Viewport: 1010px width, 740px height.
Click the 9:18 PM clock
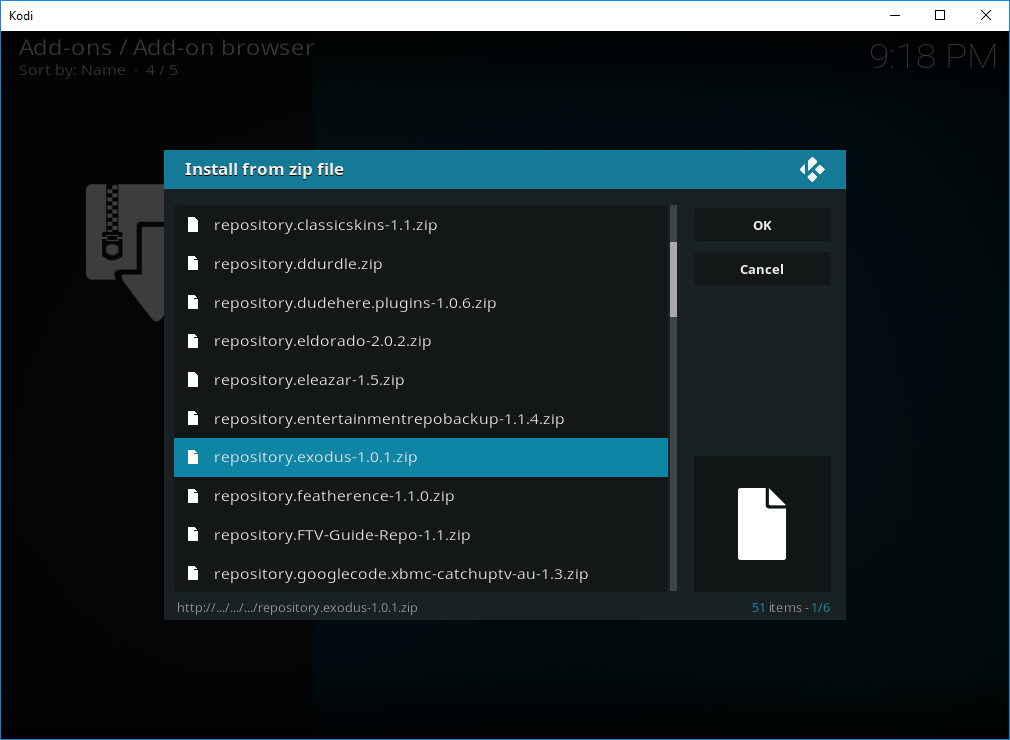933,57
